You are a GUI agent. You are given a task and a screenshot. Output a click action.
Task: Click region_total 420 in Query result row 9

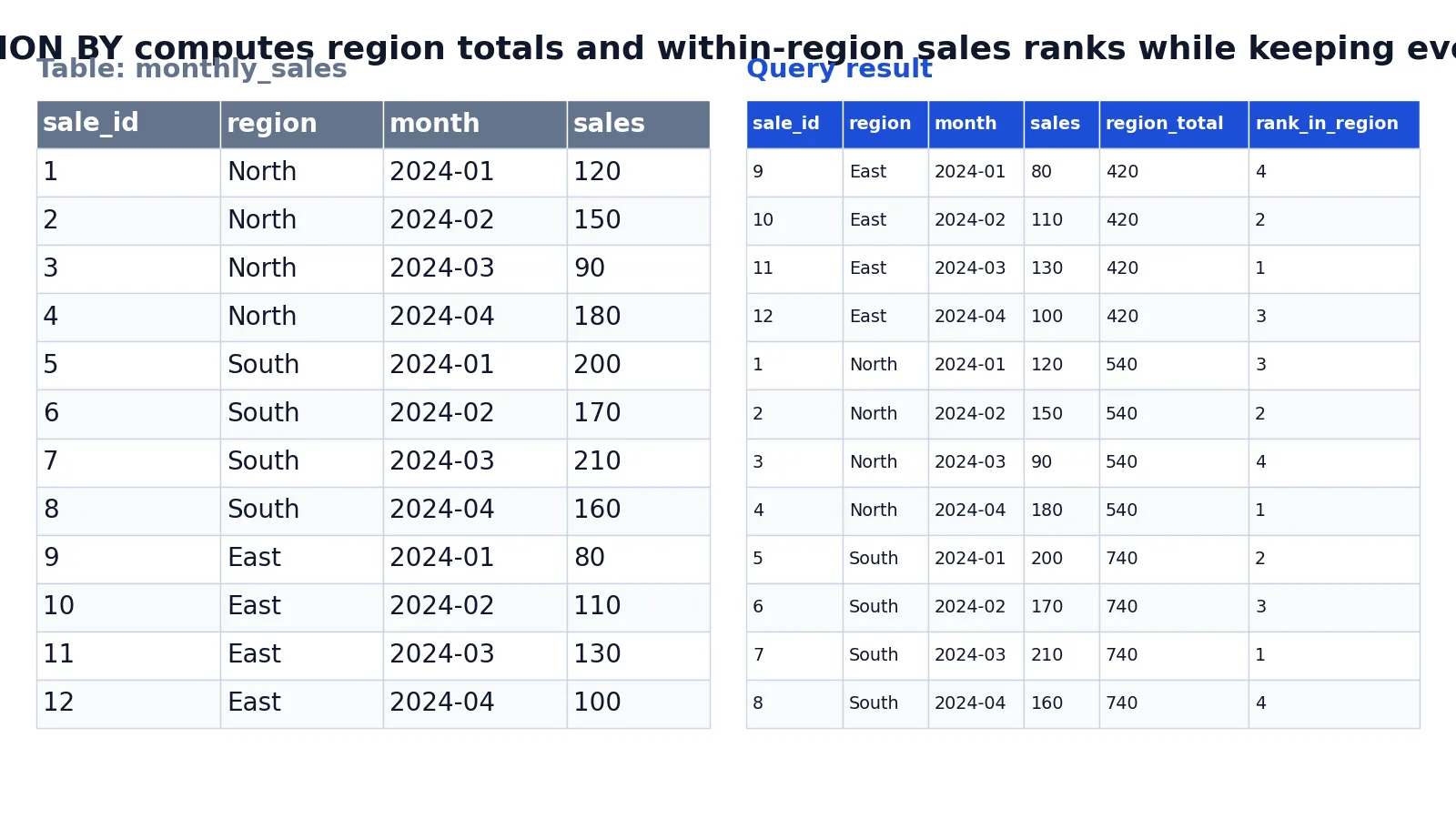coord(1174,173)
